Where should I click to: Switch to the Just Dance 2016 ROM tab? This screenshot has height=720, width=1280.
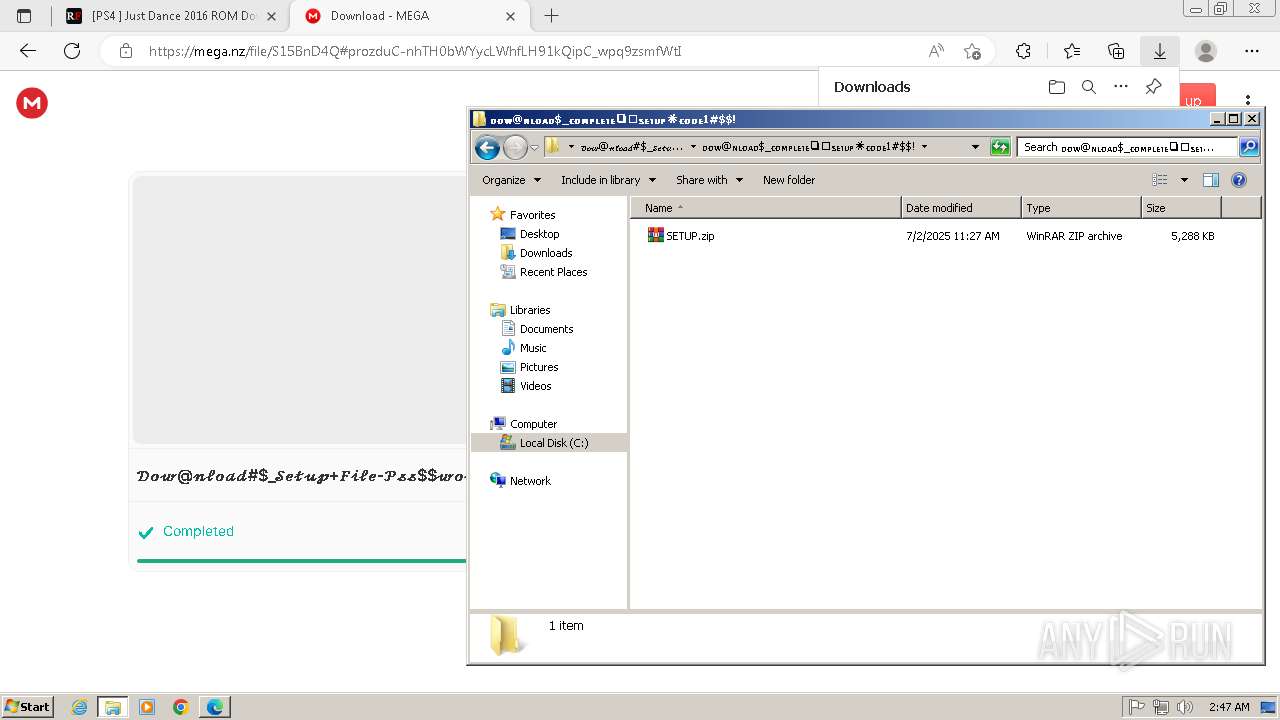(171, 16)
